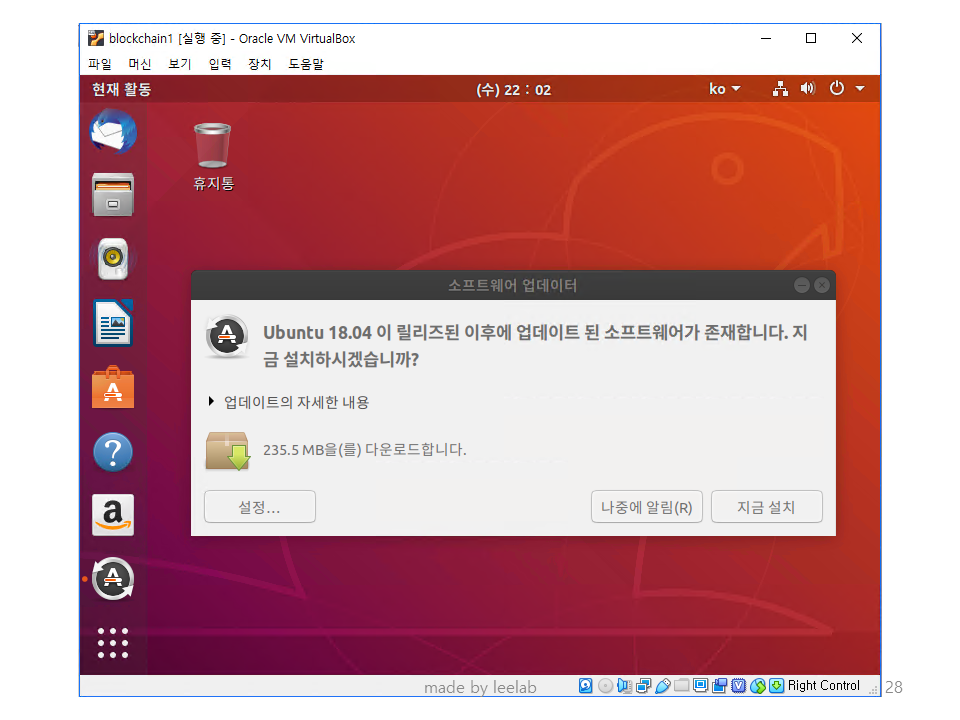This screenshot has height=720, width=960.
Task: Open Ubuntu Software shopping bag icon
Action: (x=113, y=387)
